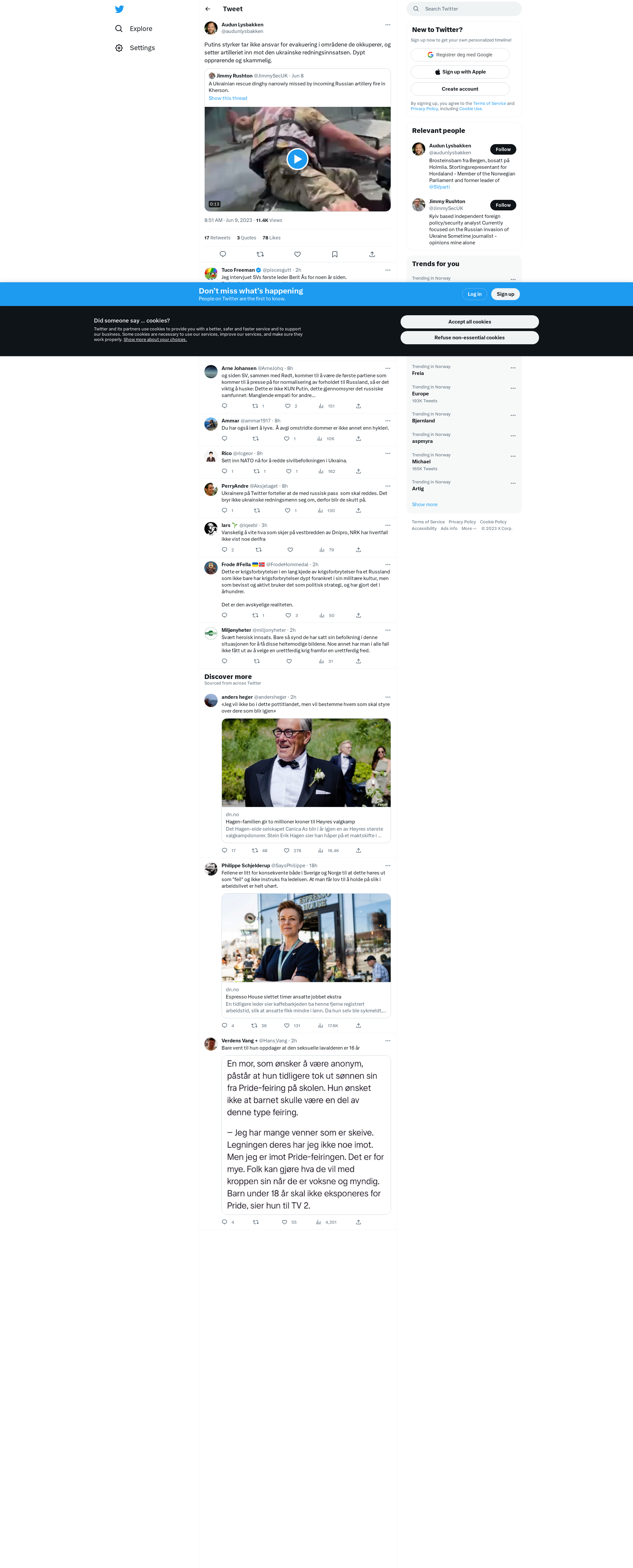Viewport: 633px width, 1568px height.
Task: Open more options for Europe trend
Action: point(513,388)
